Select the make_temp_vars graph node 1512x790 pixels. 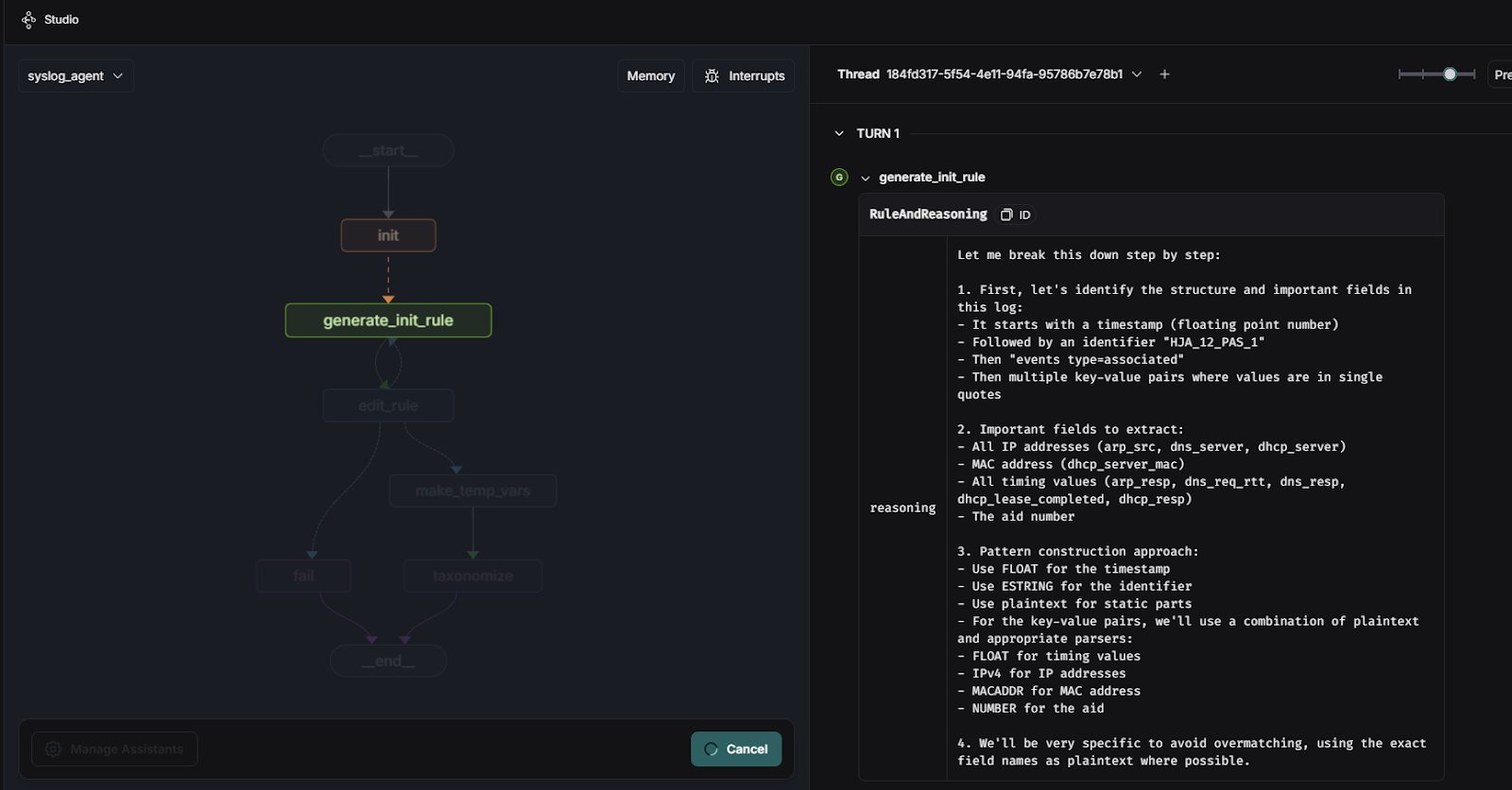pyautogui.click(x=472, y=490)
